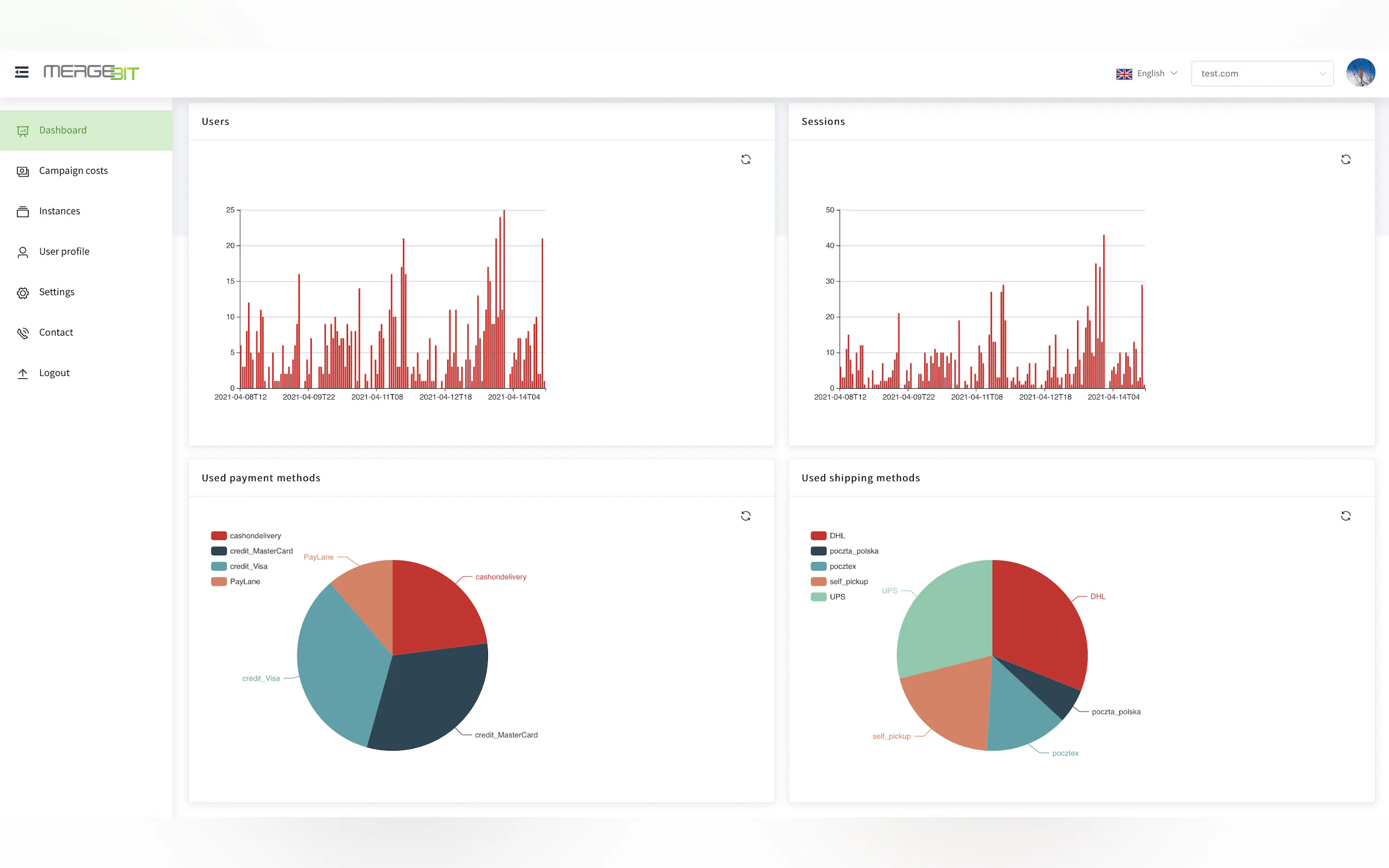Refresh the Sessions chart
1389x868 pixels.
pyautogui.click(x=1345, y=160)
